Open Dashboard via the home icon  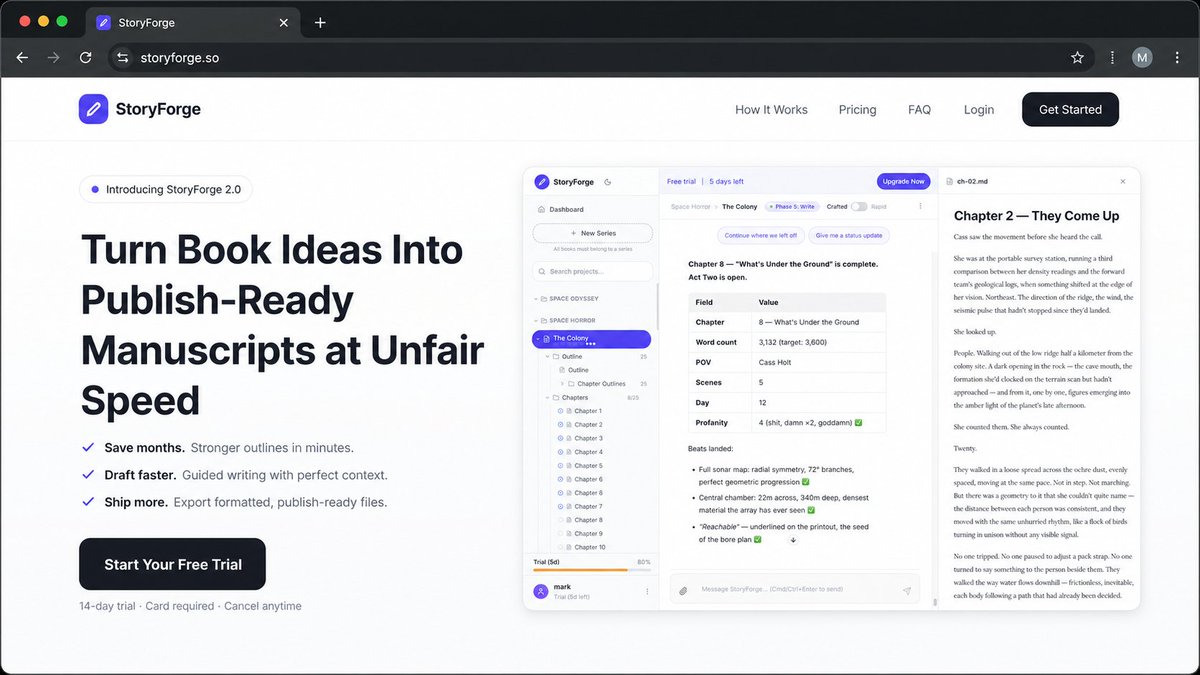541,209
